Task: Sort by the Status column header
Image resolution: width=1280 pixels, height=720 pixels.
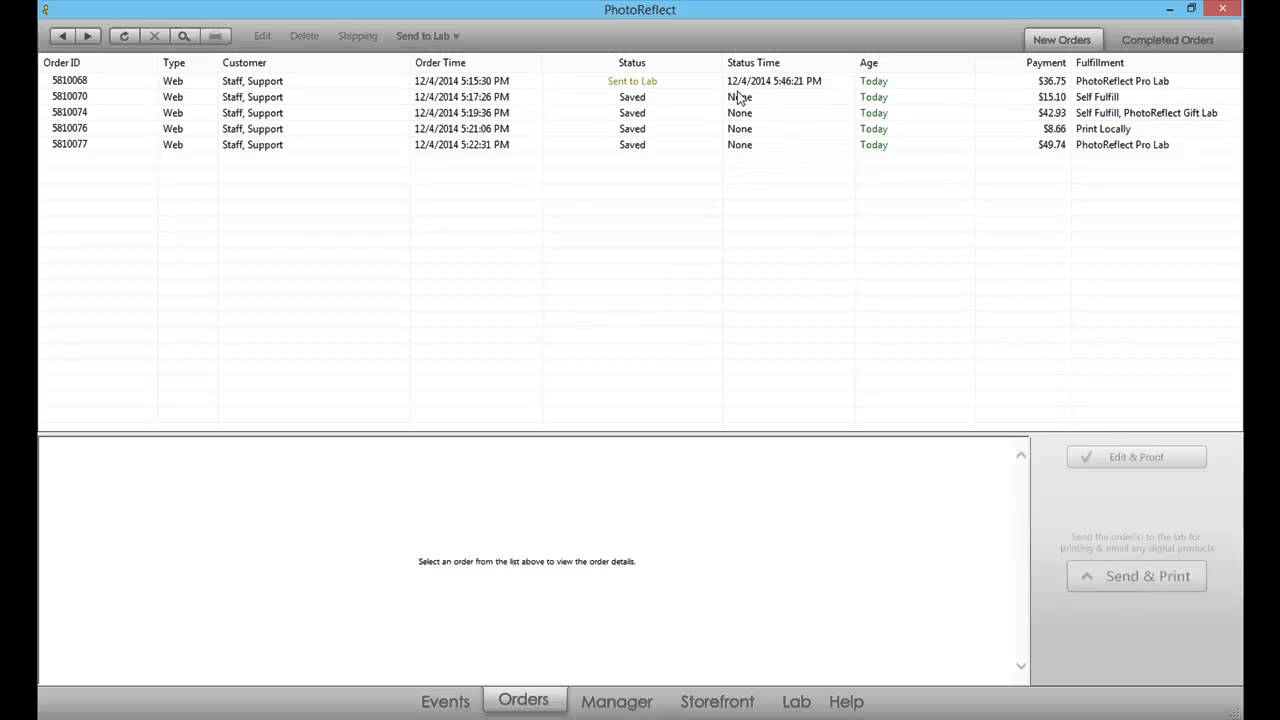Action: tap(632, 63)
